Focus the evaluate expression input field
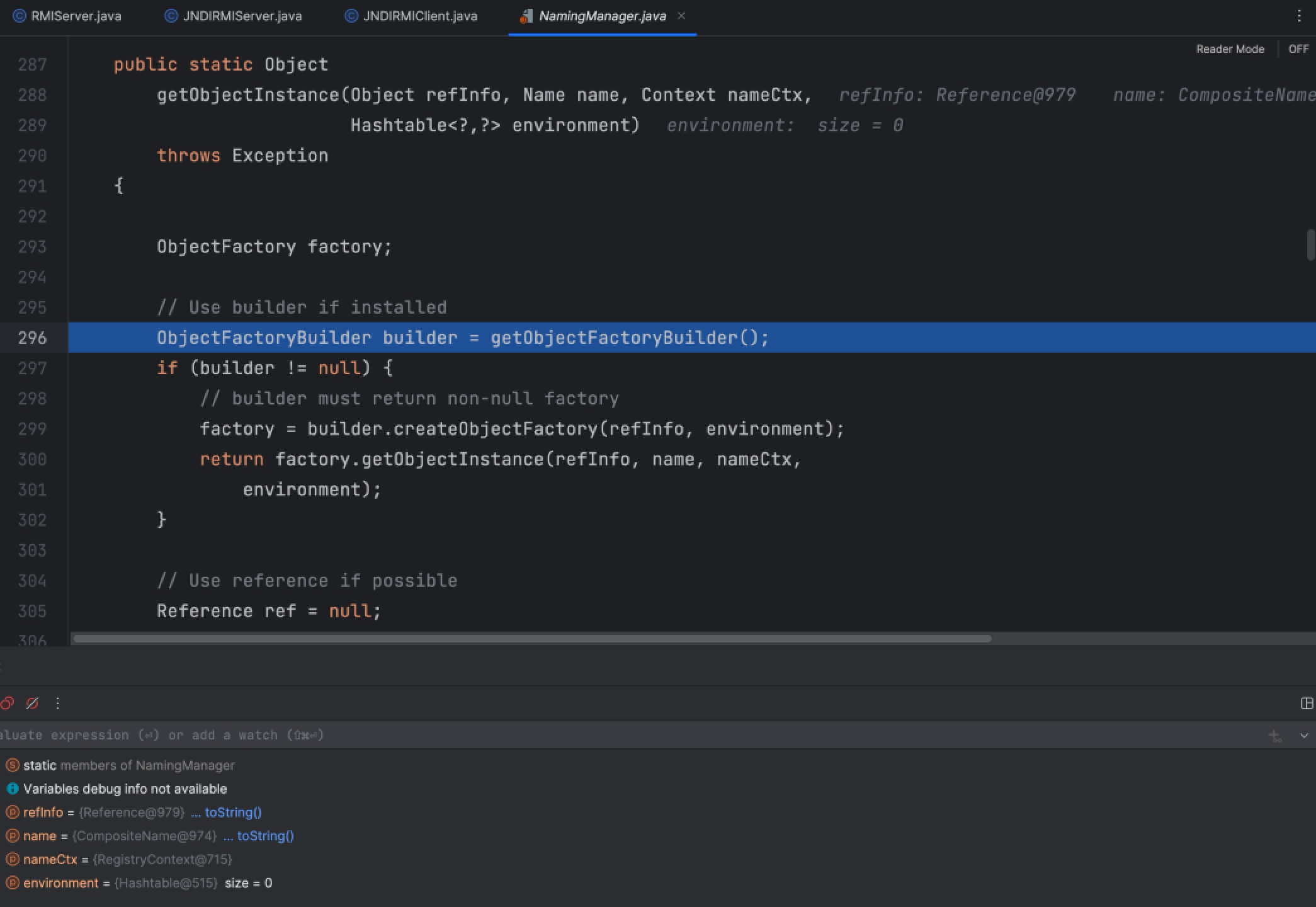1316x907 pixels. point(630,735)
